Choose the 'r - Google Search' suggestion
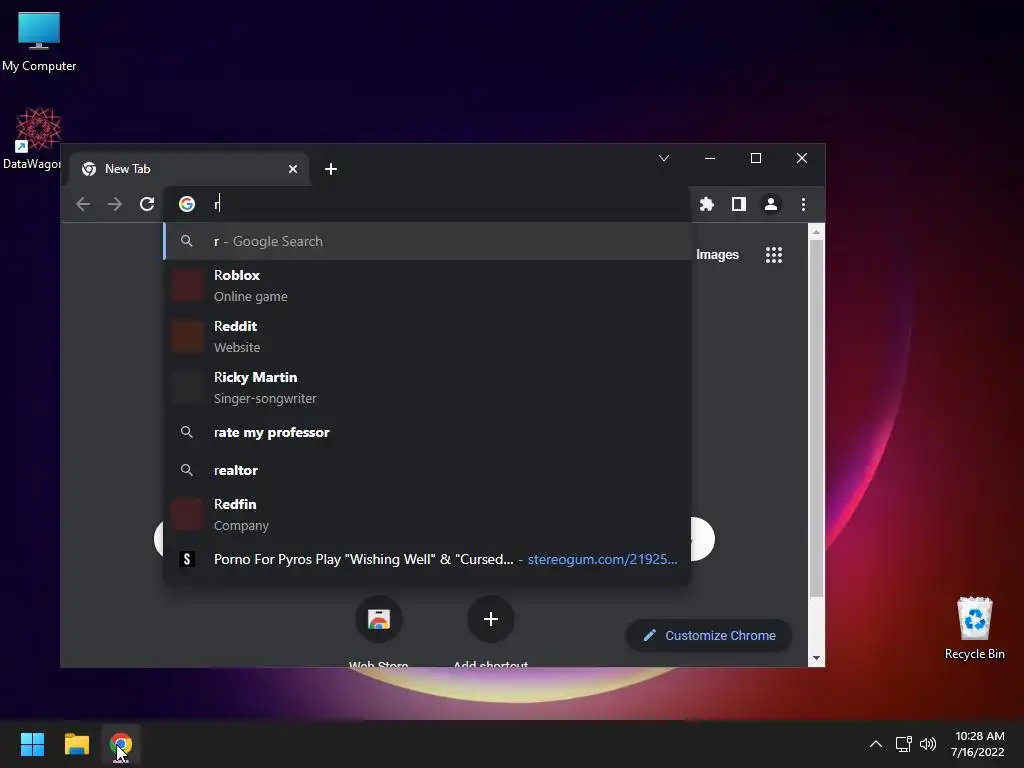 (x=428, y=242)
